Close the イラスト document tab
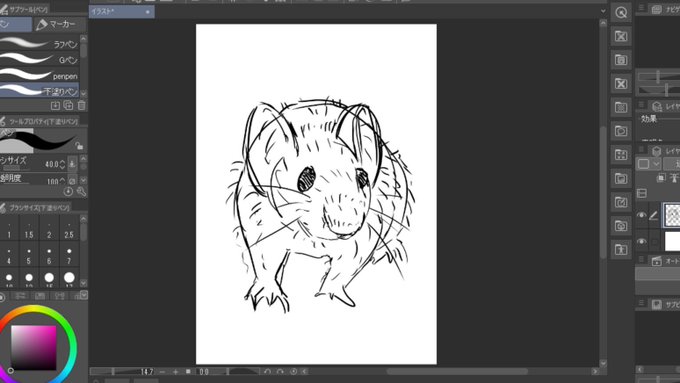680x383 pixels. [x=147, y=12]
